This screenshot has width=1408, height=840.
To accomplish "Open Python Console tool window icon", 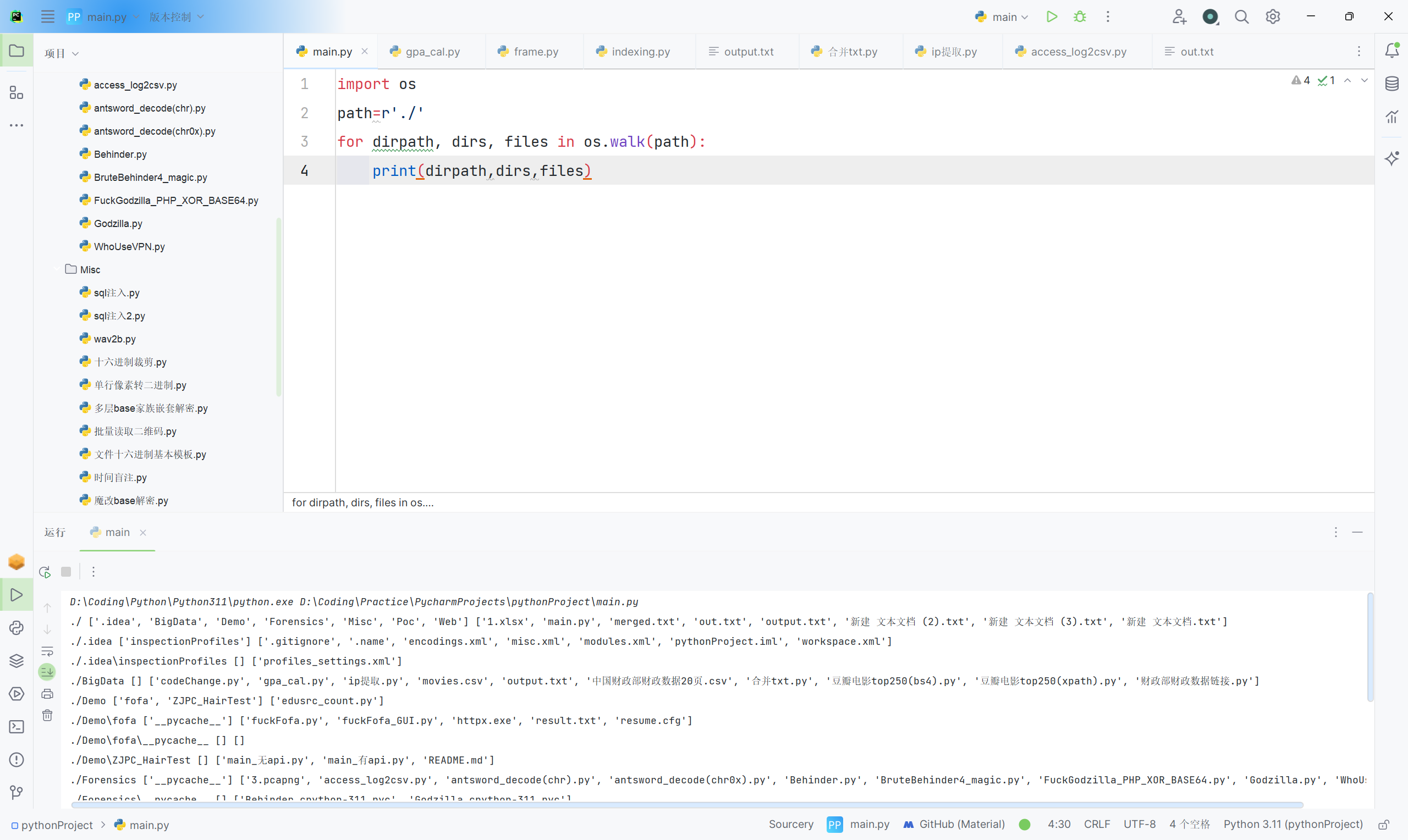I will pos(16,628).
